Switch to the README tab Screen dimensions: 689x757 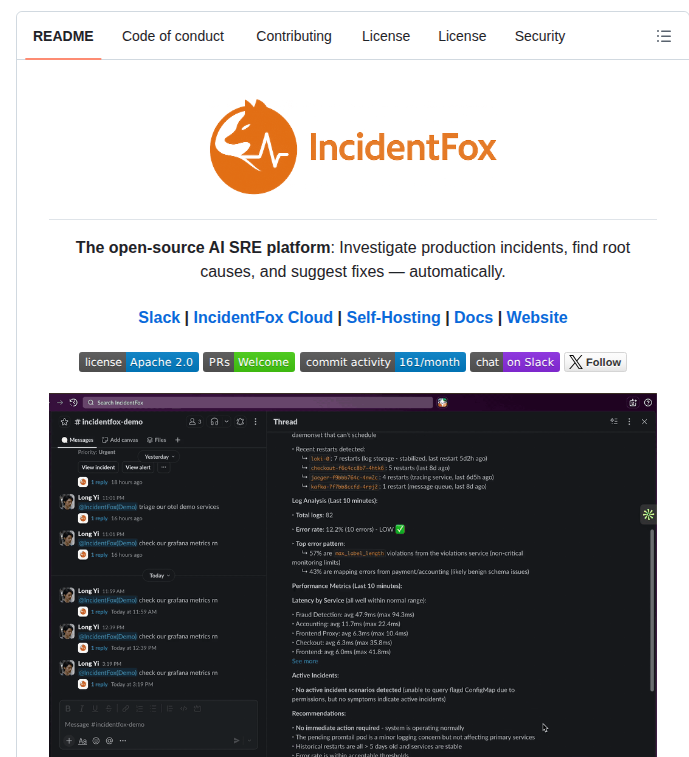click(63, 36)
